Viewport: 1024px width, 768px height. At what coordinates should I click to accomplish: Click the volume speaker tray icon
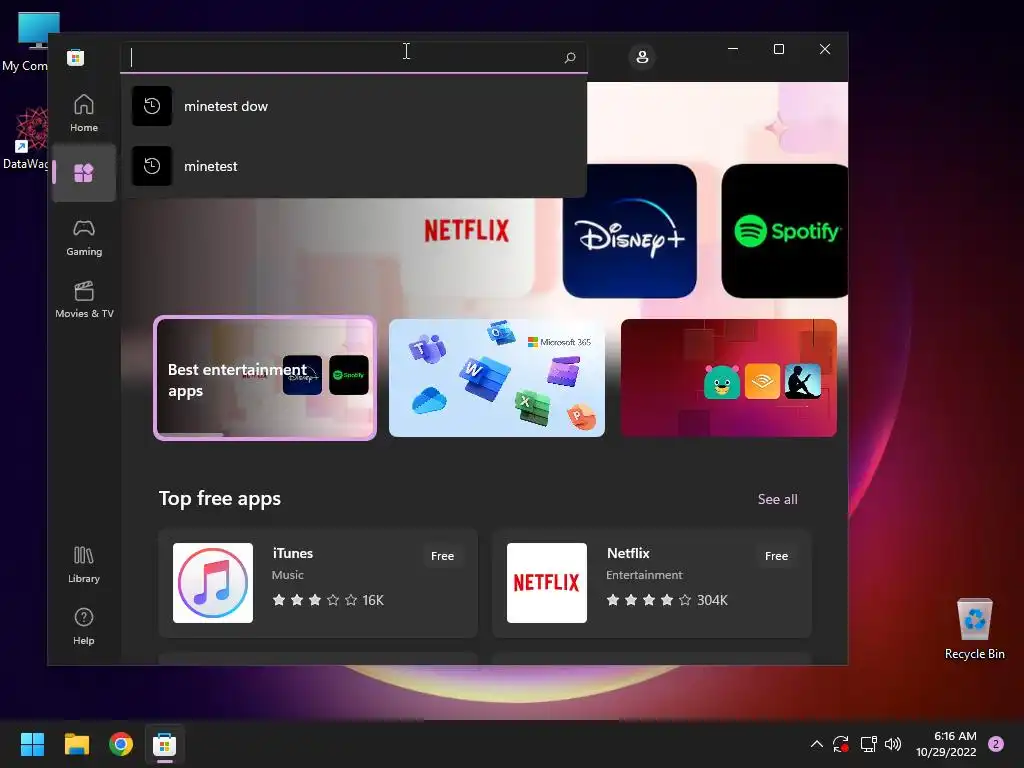[893, 744]
